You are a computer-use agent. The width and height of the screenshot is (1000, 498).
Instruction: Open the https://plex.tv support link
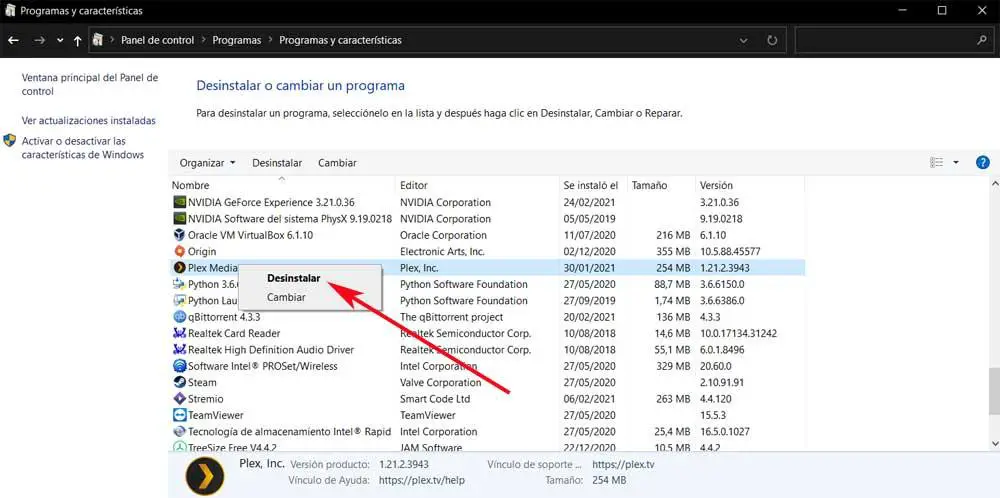pos(623,464)
